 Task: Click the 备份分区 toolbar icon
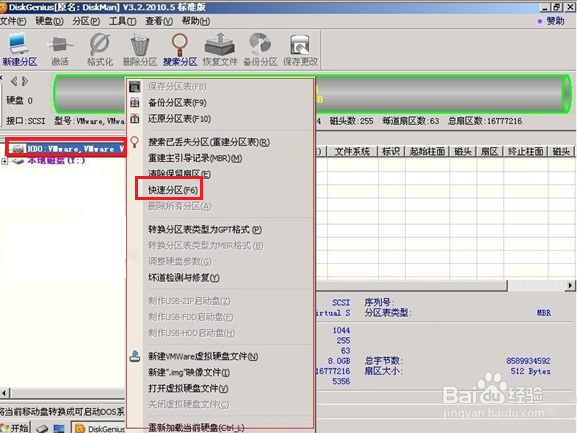pos(260,49)
